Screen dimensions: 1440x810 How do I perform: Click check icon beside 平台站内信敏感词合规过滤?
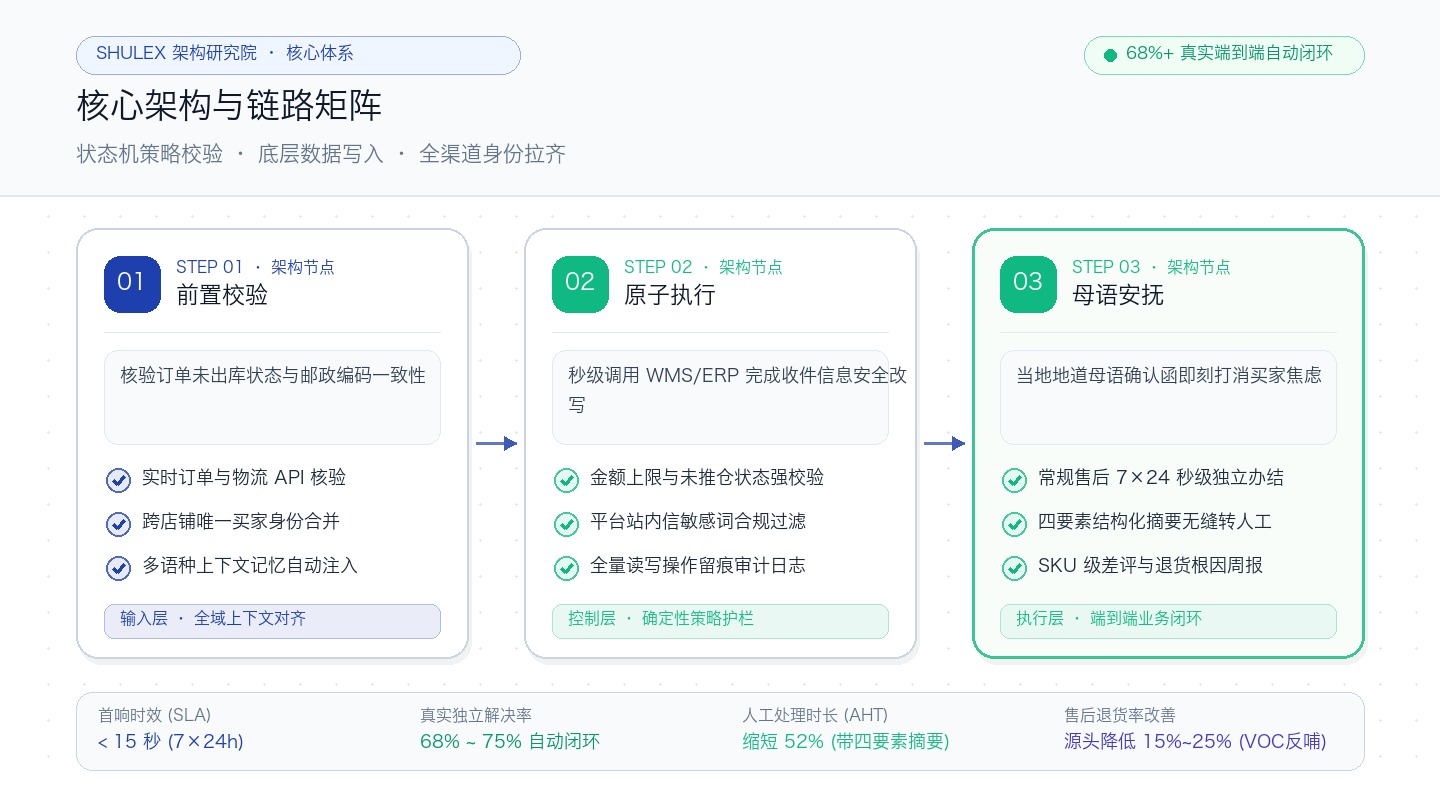[566, 524]
